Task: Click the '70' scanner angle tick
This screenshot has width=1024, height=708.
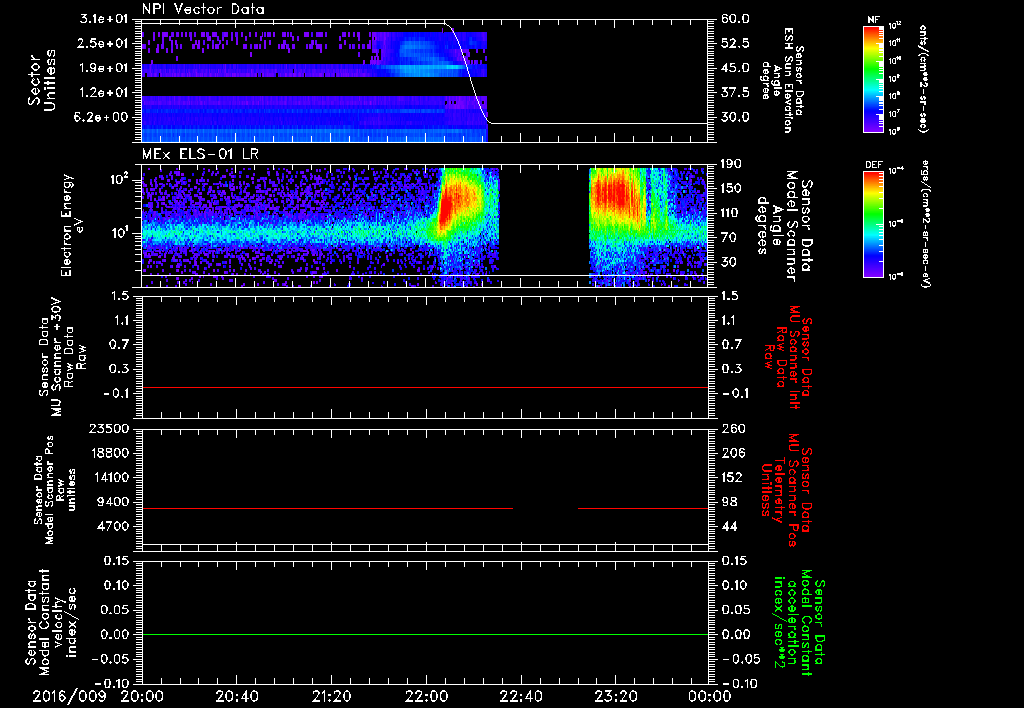Action: 729,238
